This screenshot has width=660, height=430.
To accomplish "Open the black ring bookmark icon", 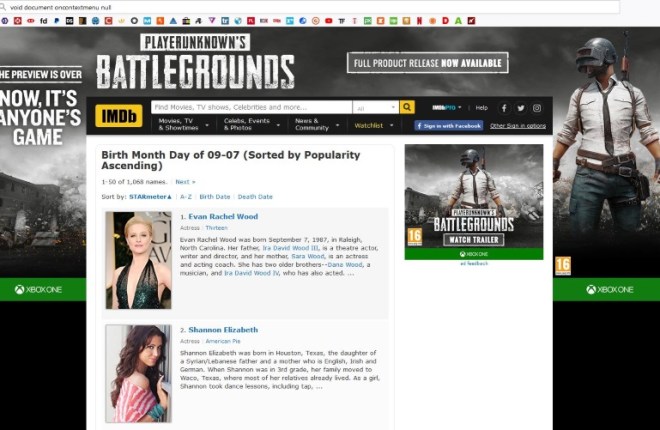I will 134,21.
